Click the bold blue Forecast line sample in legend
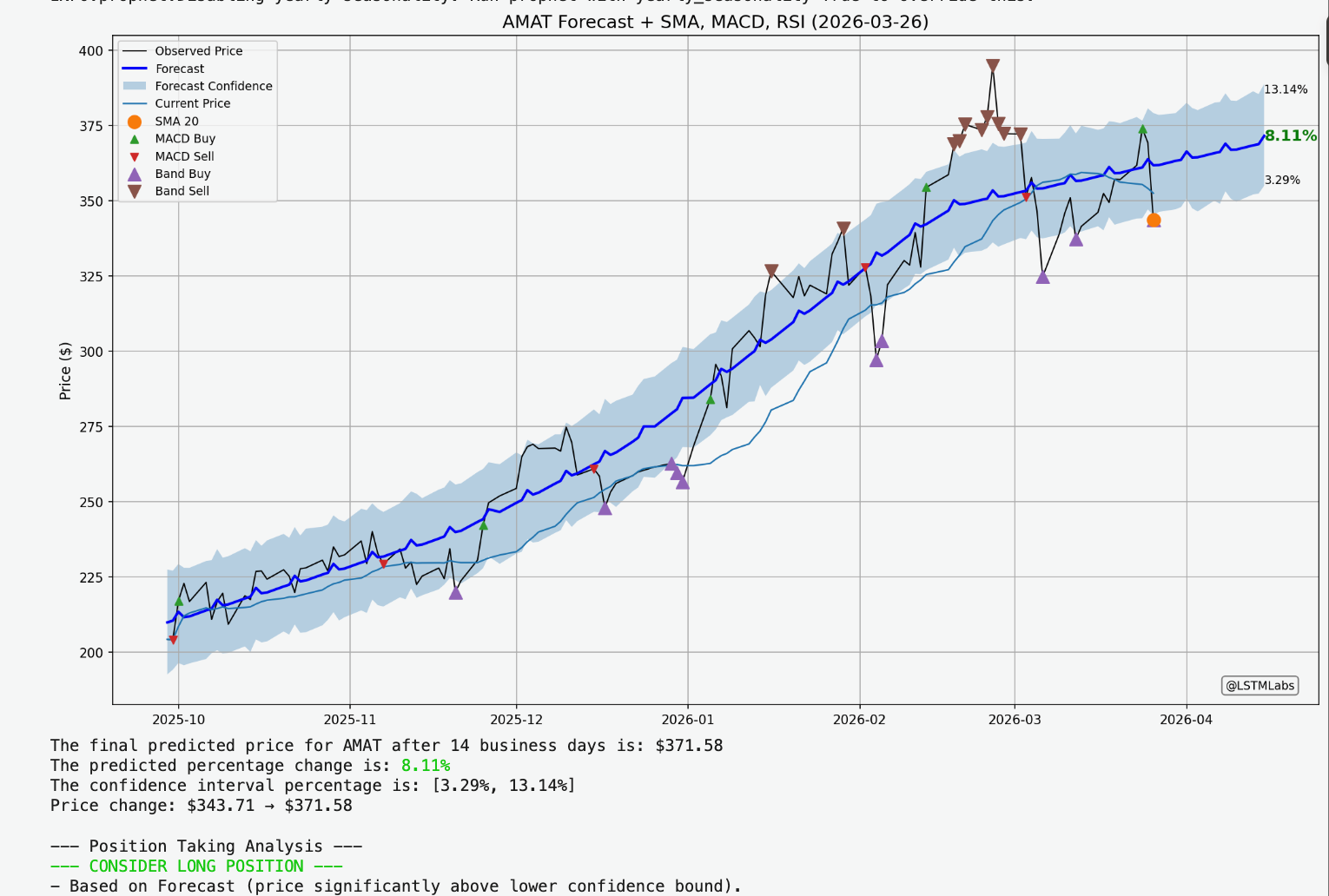The width and height of the screenshot is (1329, 896). (135, 69)
